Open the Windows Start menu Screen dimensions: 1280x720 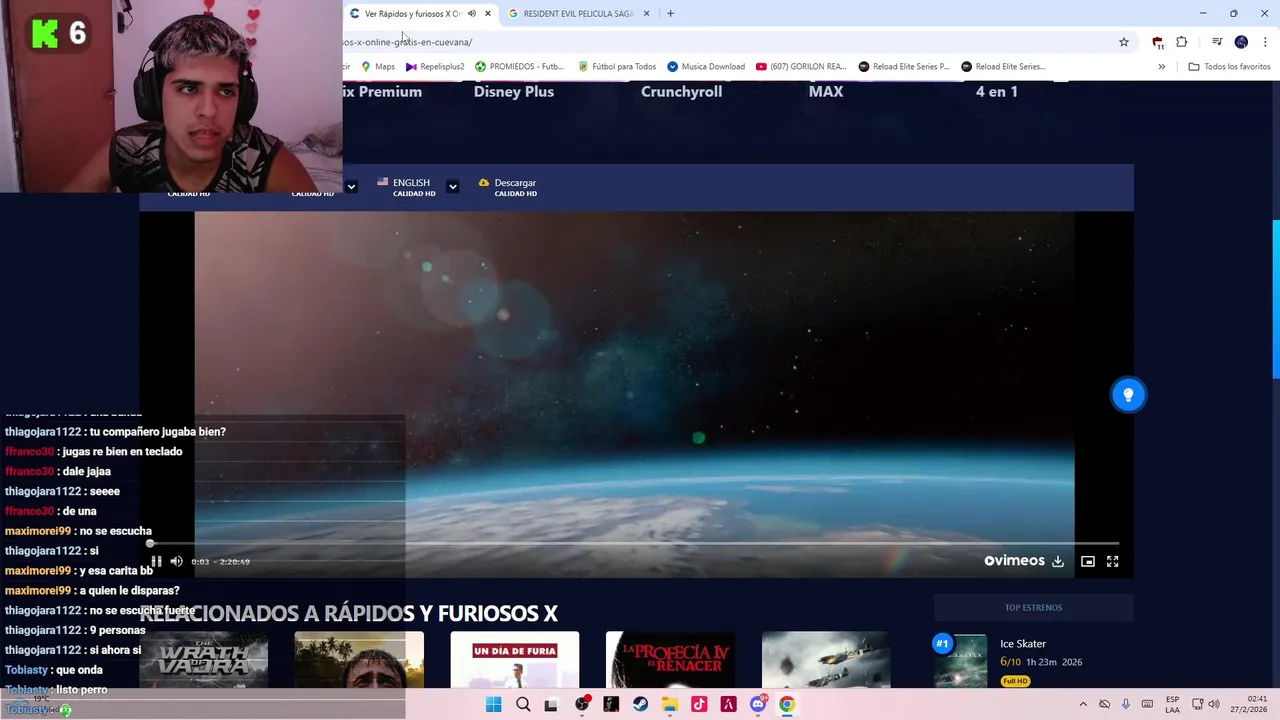(x=493, y=705)
